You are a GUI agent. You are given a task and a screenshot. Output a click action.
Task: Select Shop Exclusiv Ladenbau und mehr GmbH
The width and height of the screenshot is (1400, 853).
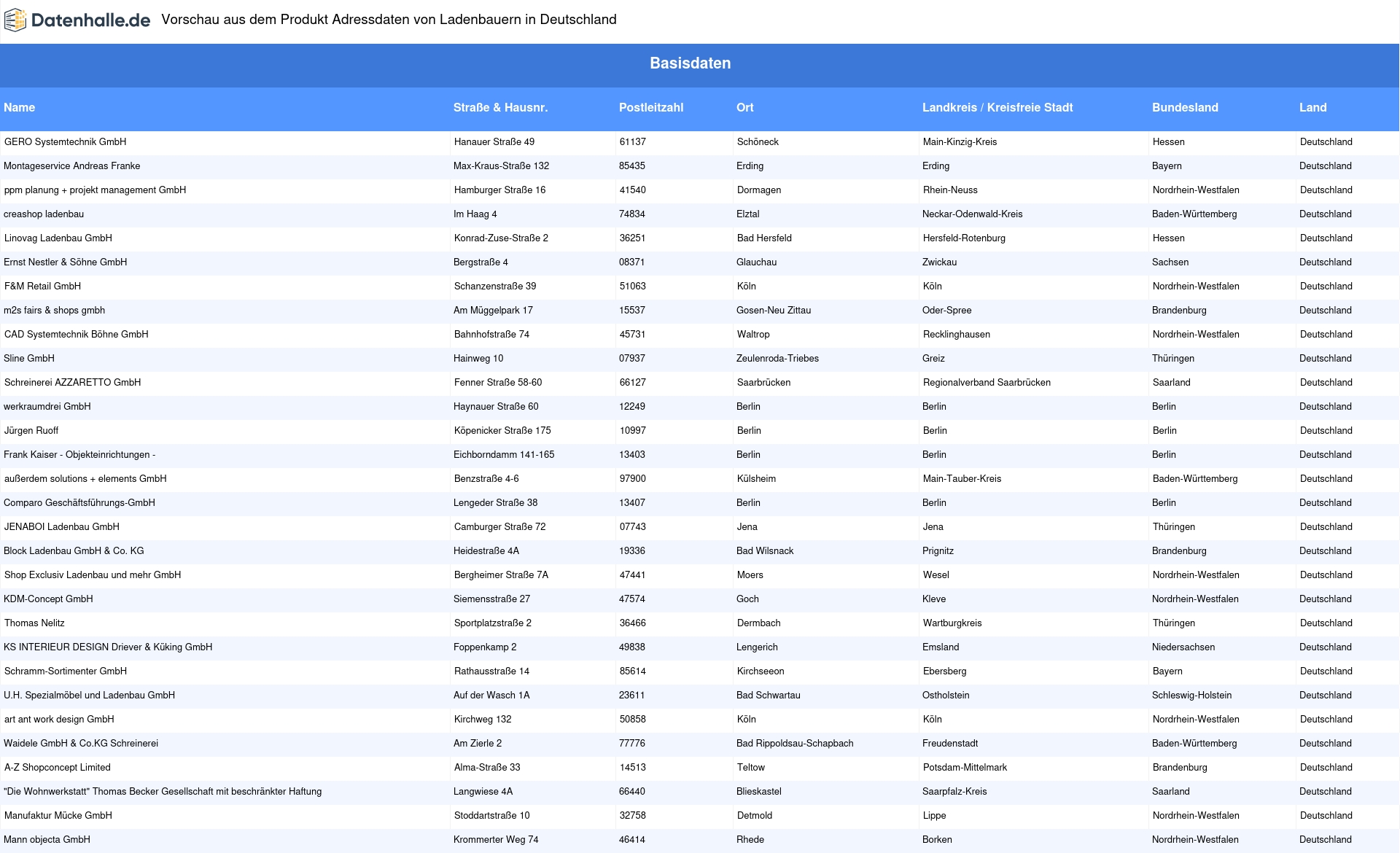93,574
